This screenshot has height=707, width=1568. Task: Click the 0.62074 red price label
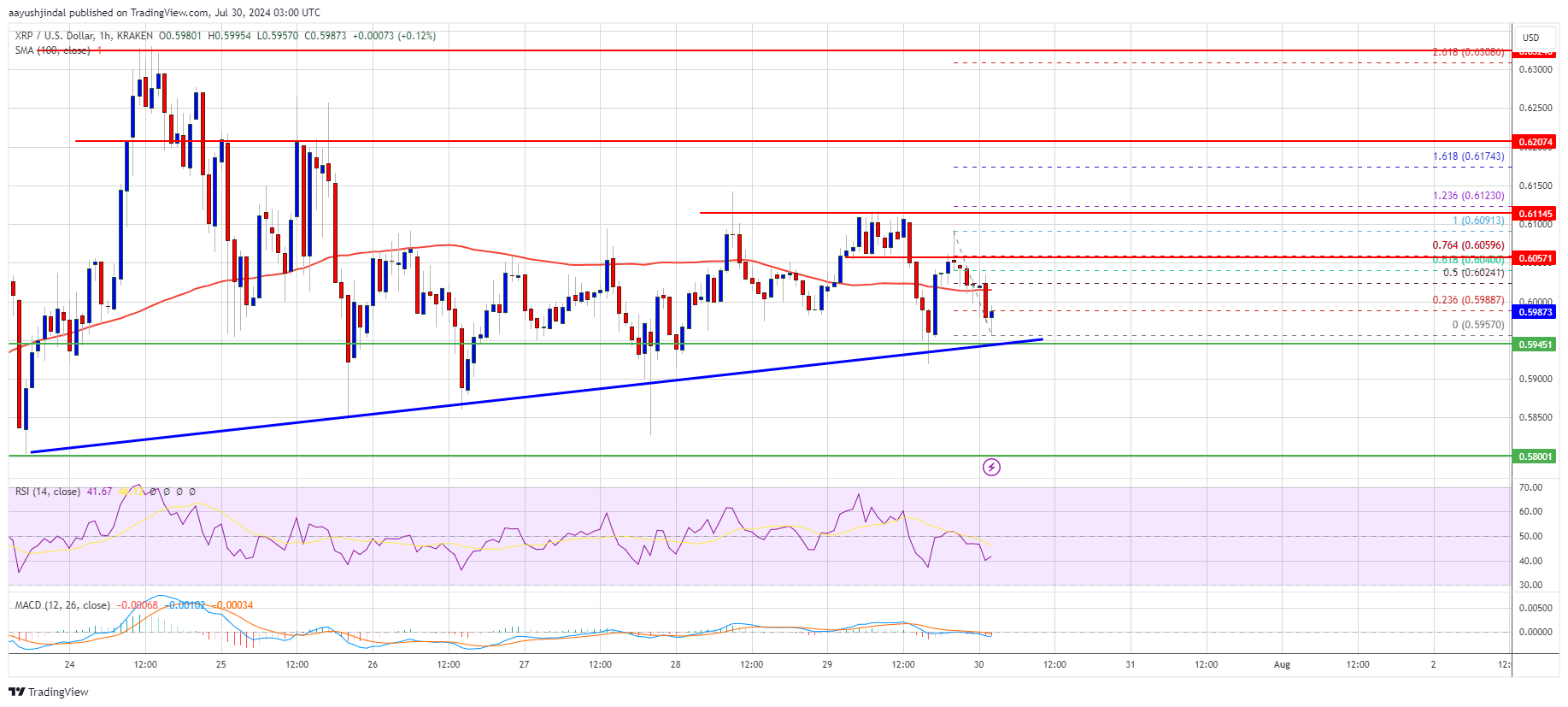(1536, 142)
